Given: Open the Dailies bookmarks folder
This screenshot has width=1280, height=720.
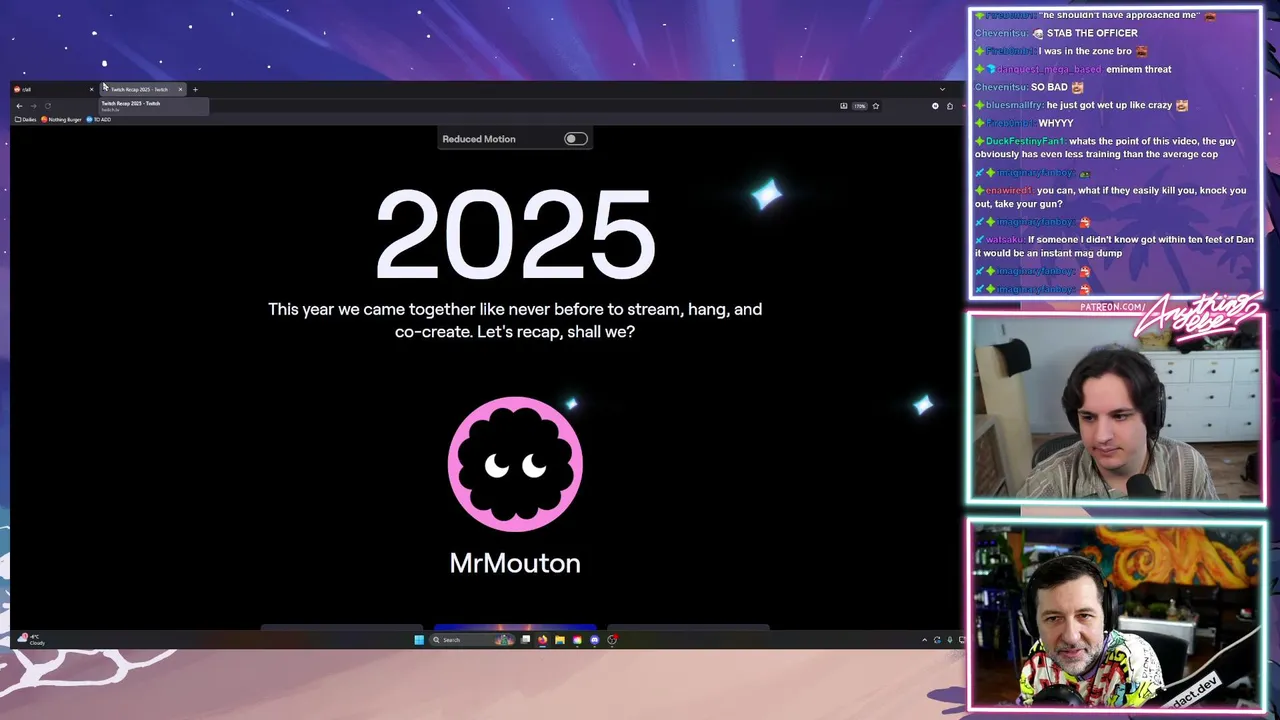Looking at the screenshot, I should pos(25,119).
